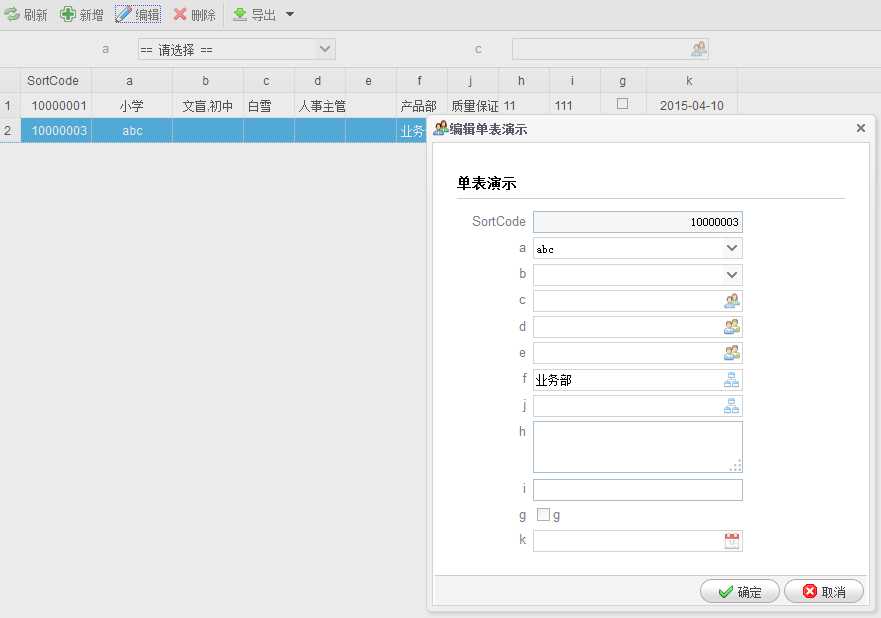Expand dropdown a showing abc
881x618 pixels.
[x=732, y=248]
